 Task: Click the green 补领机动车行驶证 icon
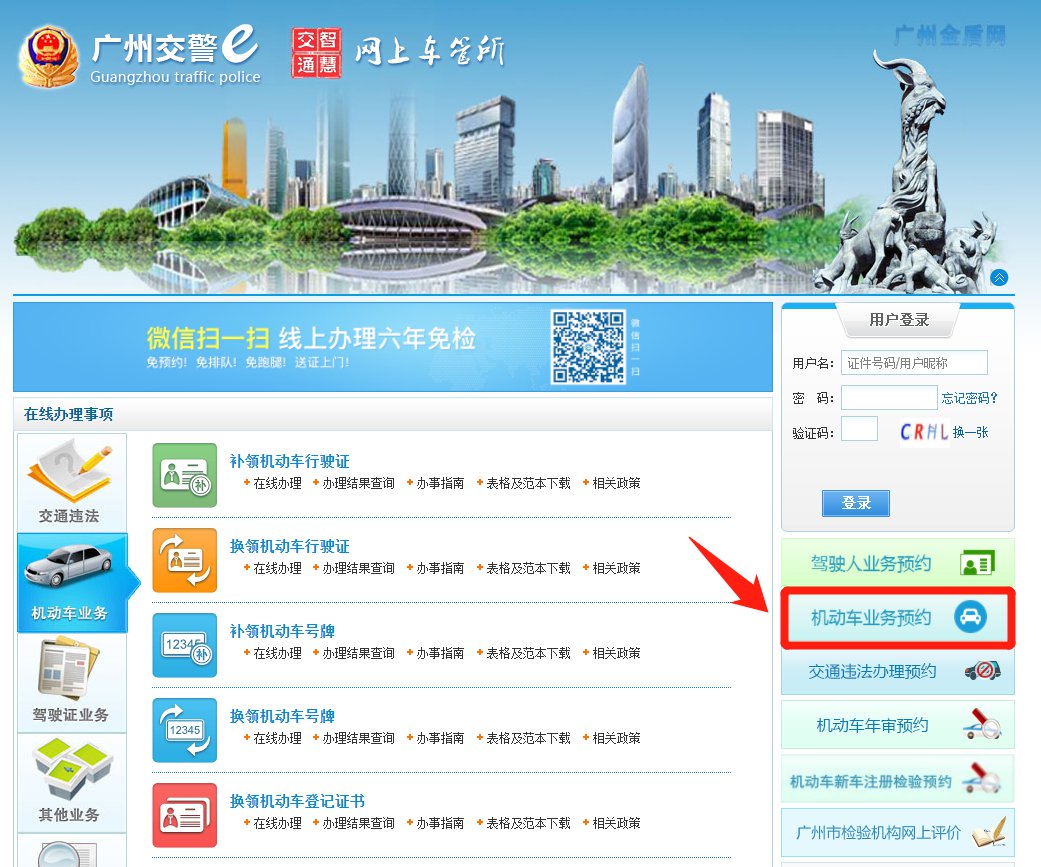(185, 475)
